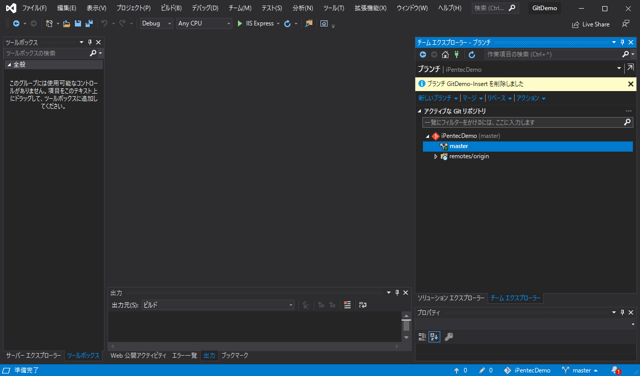
Task: Pop out the Branches page
Action: click(630, 68)
